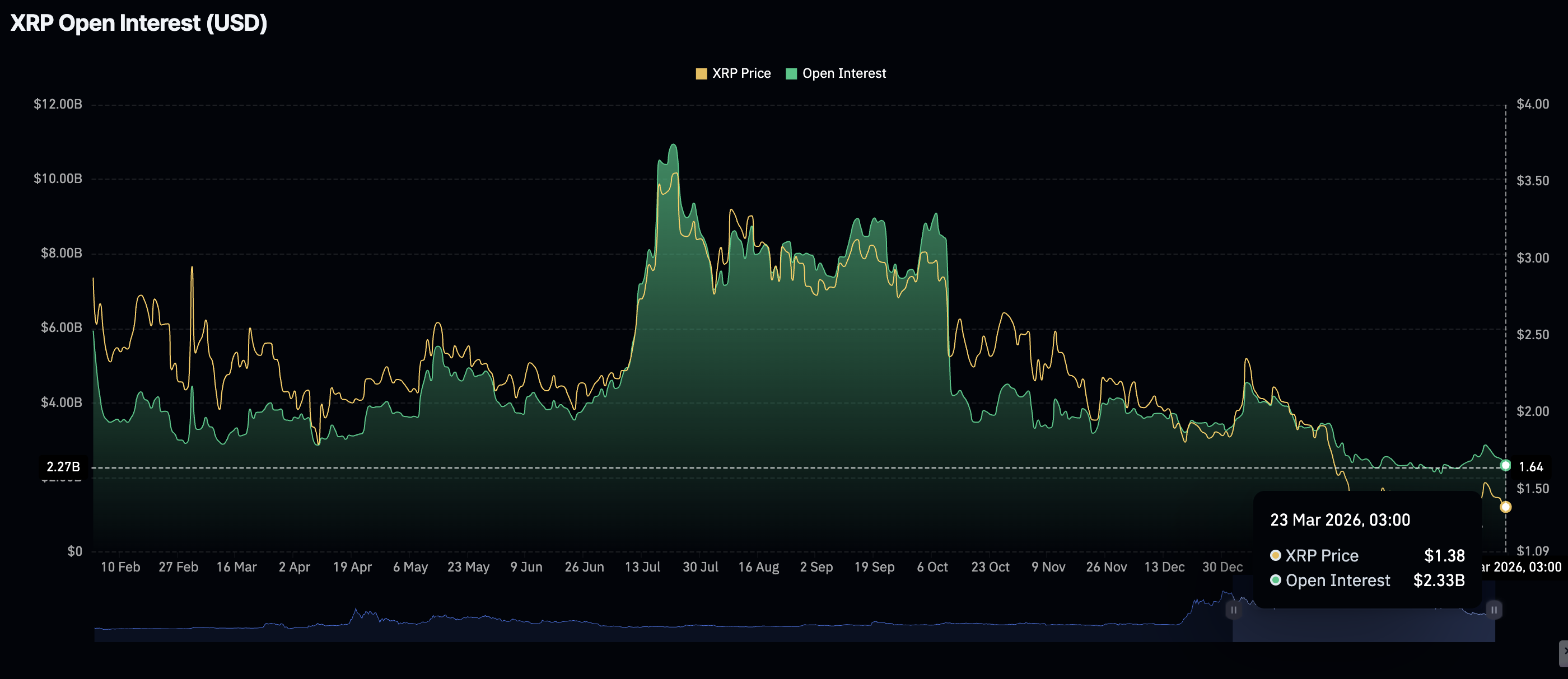
Task: Click the 13 Jul label on the x-axis
Action: point(642,567)
